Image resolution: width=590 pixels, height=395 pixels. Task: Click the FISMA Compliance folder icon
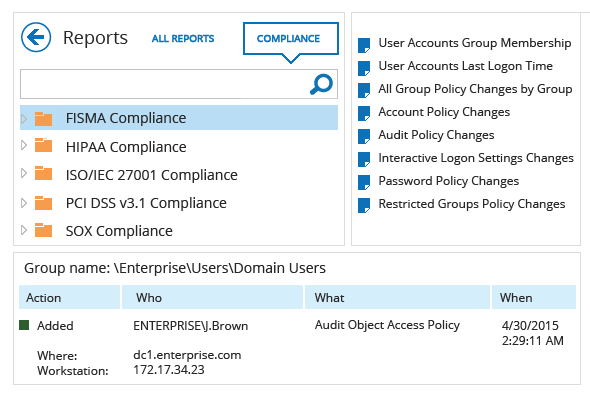tap(43, 118)
